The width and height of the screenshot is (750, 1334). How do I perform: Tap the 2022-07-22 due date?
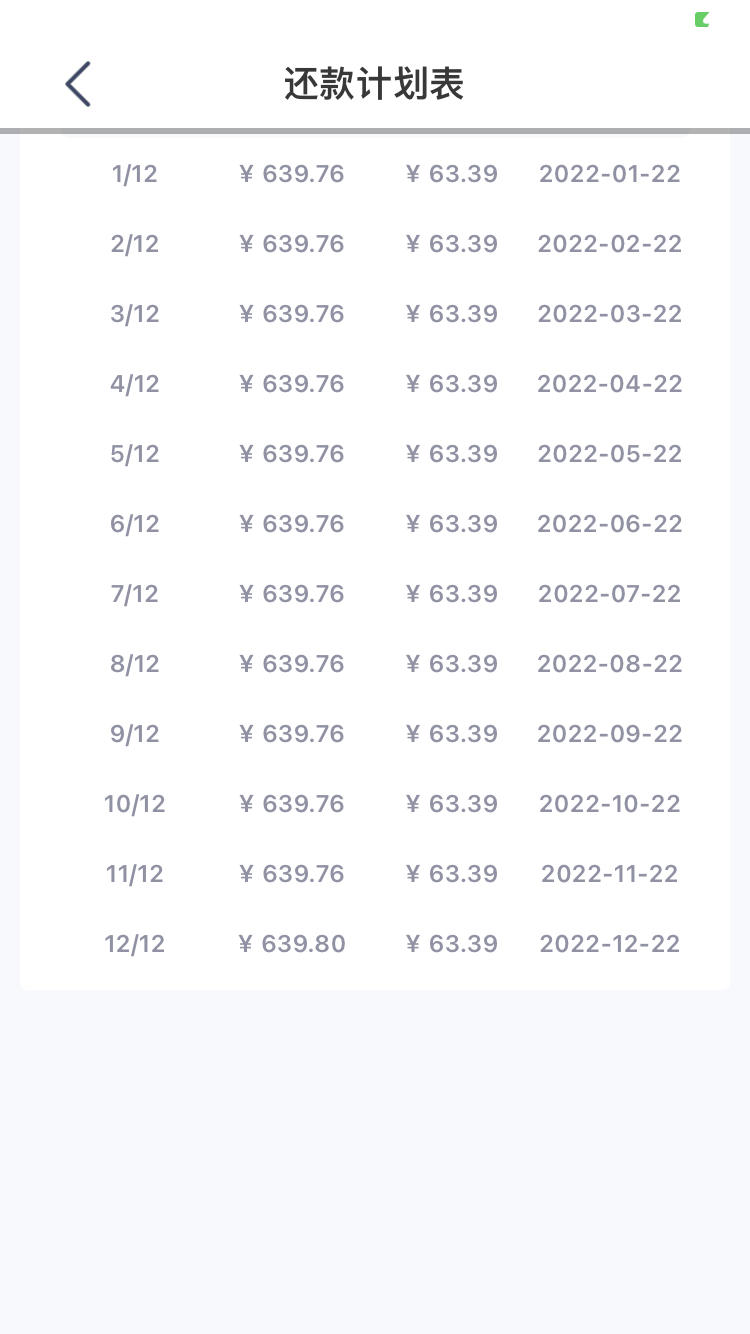click(x=610, y=594)
